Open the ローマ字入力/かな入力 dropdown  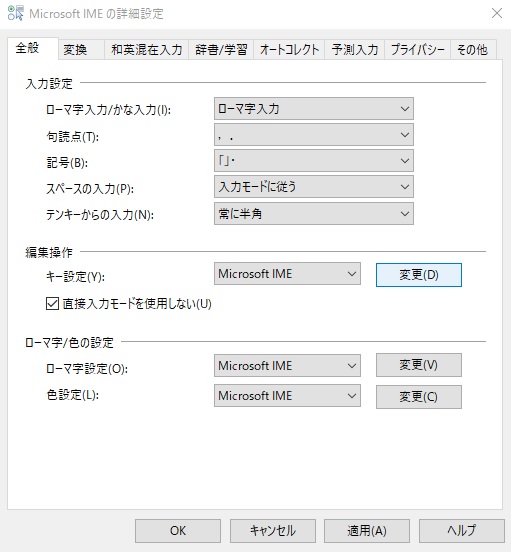[314, 109]
